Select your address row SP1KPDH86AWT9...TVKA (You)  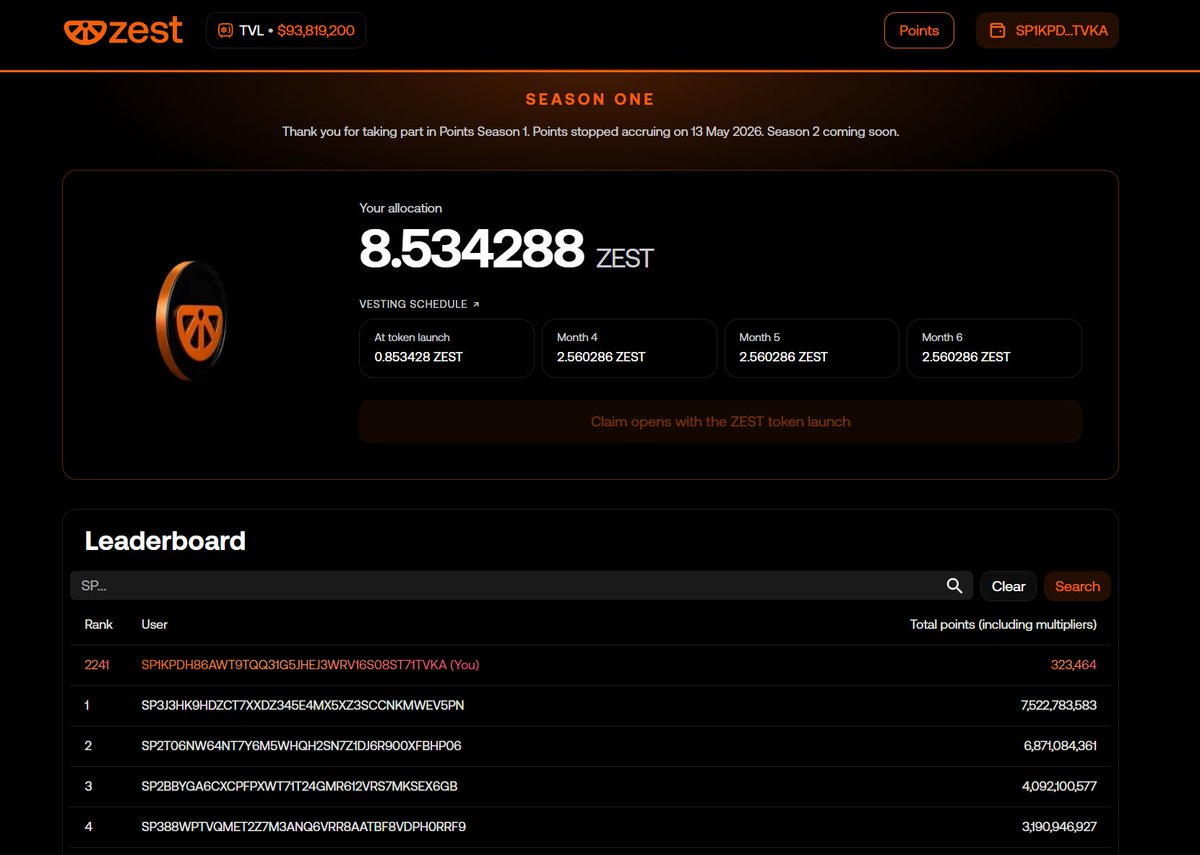(590, 665)
